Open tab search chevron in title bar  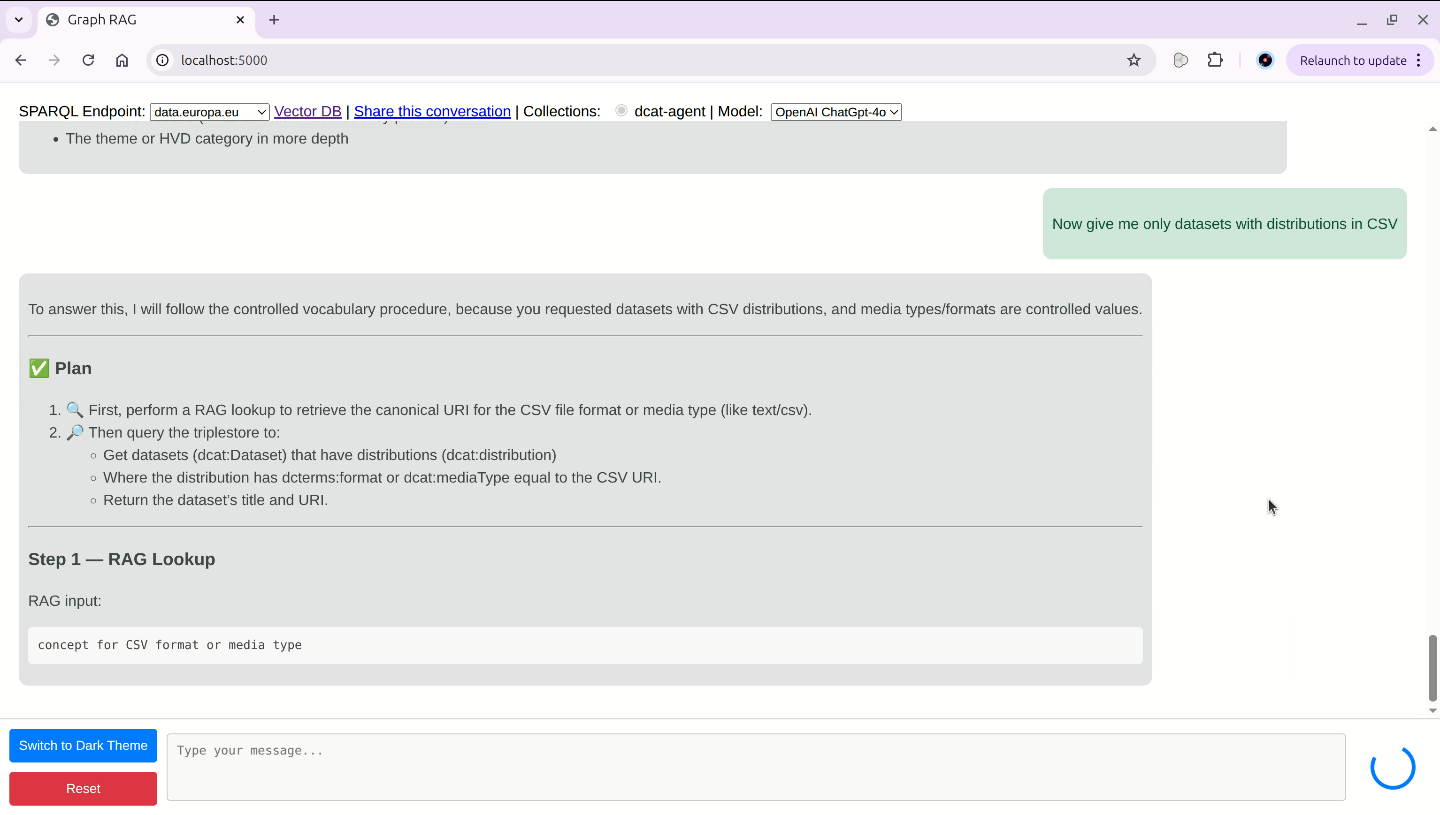tap(18, 20)
